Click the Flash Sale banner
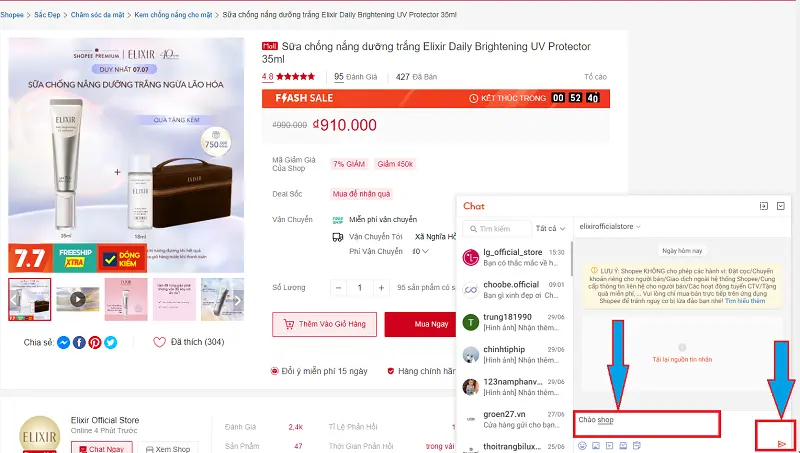Viewport: 800px width, 453px height. point(436,98)
